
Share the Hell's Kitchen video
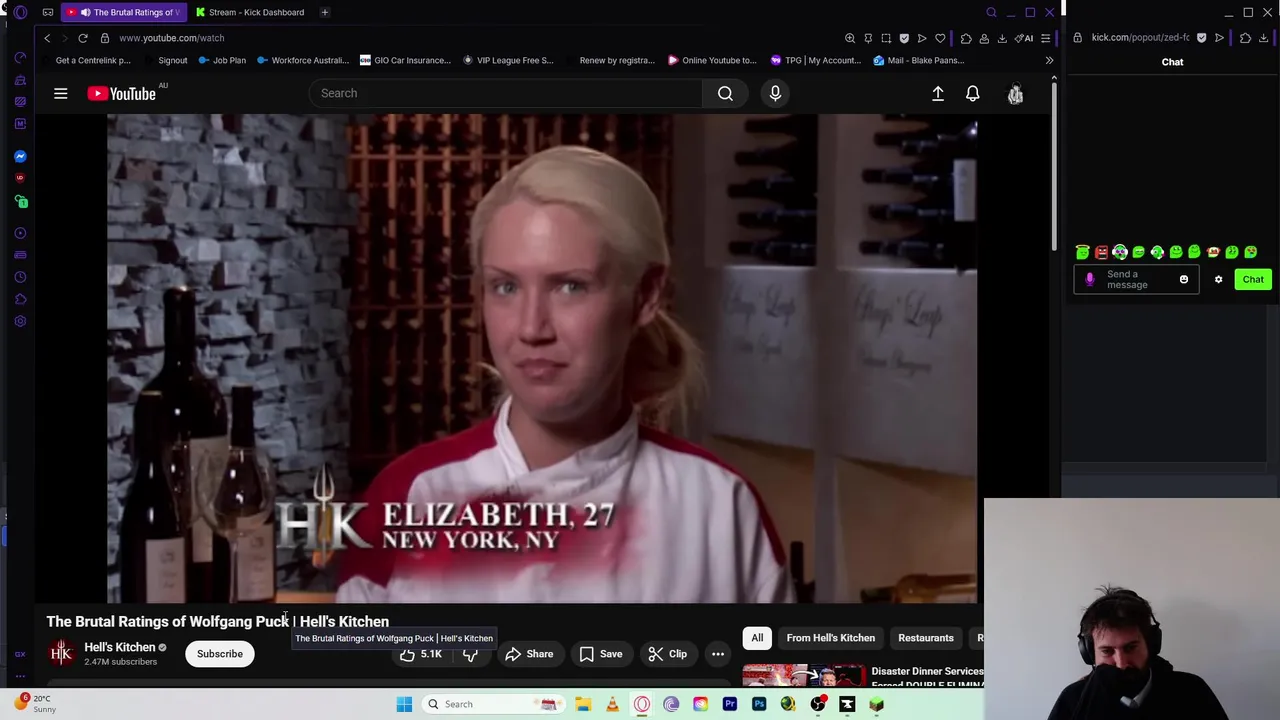(x=529, y=654)
